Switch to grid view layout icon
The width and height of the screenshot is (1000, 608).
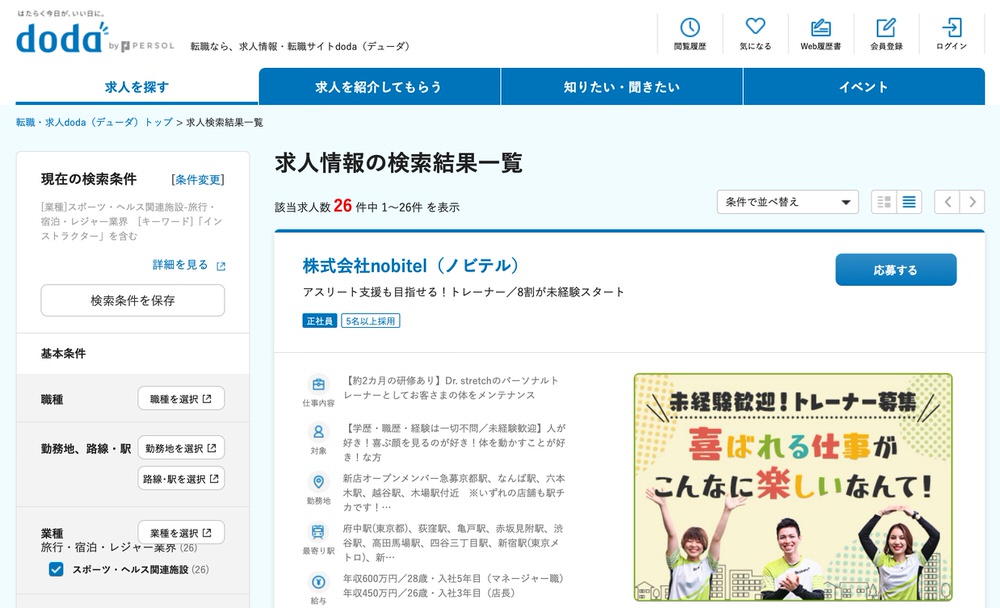click(x=883, y=202)
